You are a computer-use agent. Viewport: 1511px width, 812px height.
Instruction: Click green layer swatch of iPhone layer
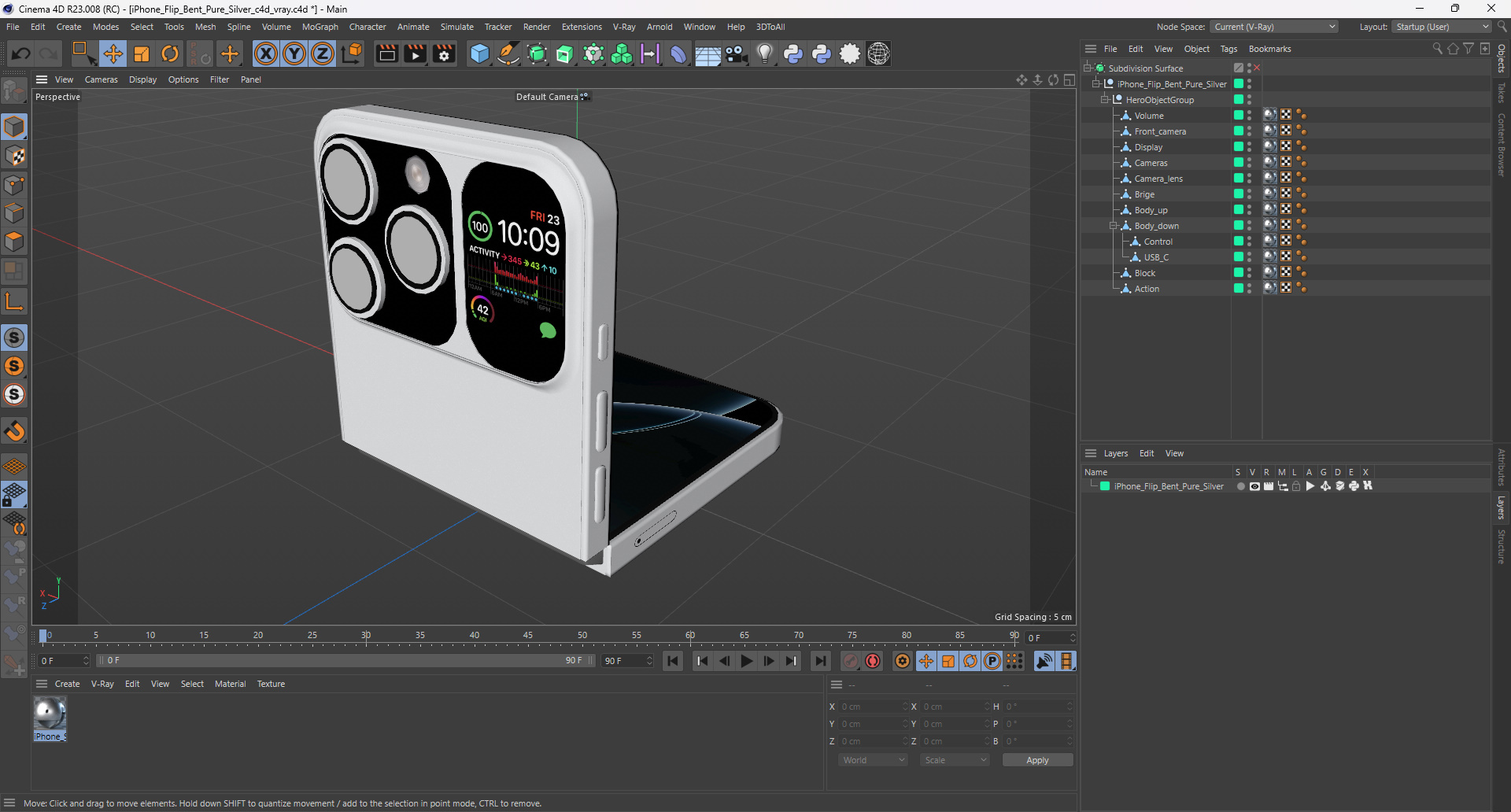tap(1105, 486)
